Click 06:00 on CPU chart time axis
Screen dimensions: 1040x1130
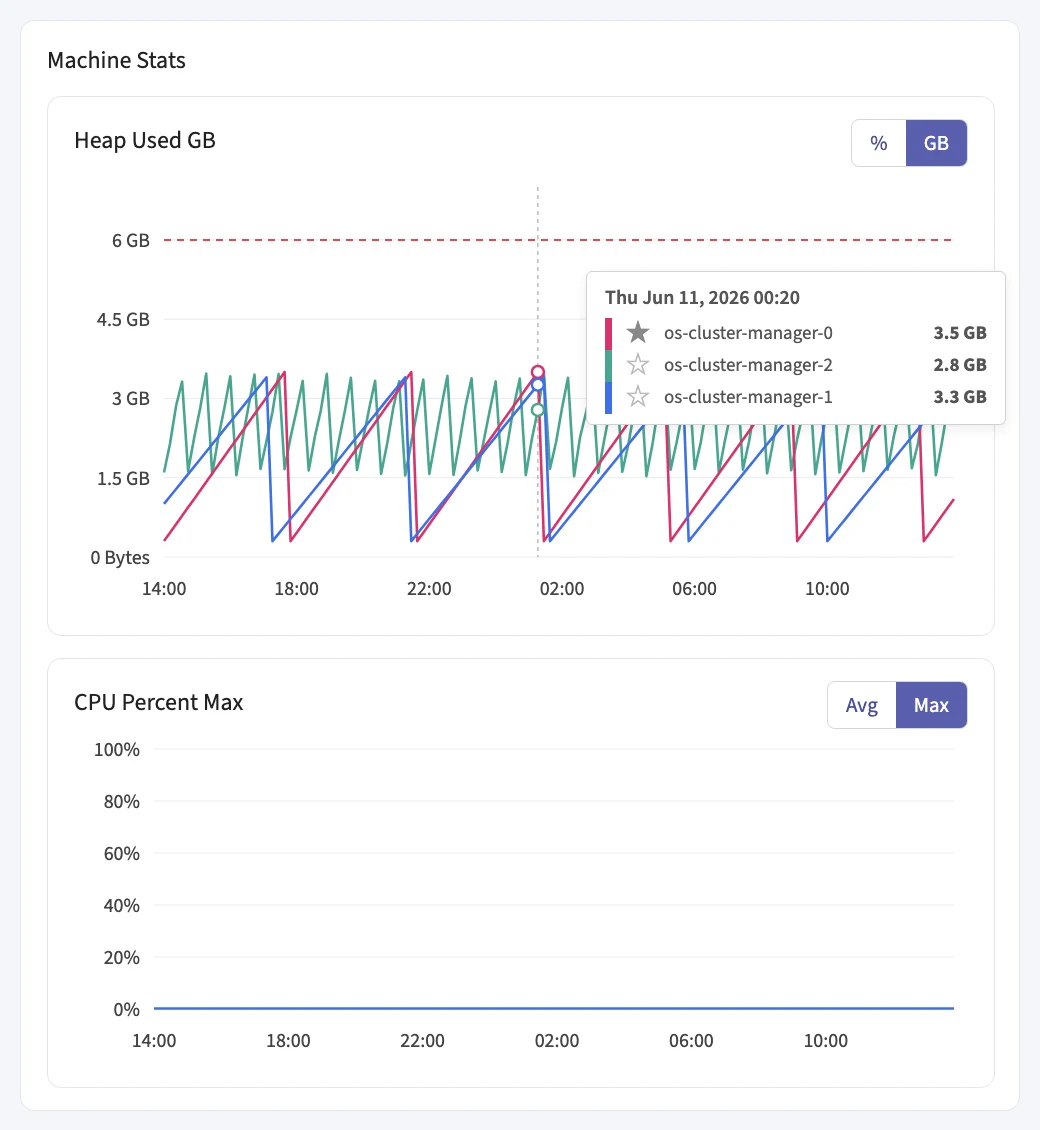[691, 1041]
